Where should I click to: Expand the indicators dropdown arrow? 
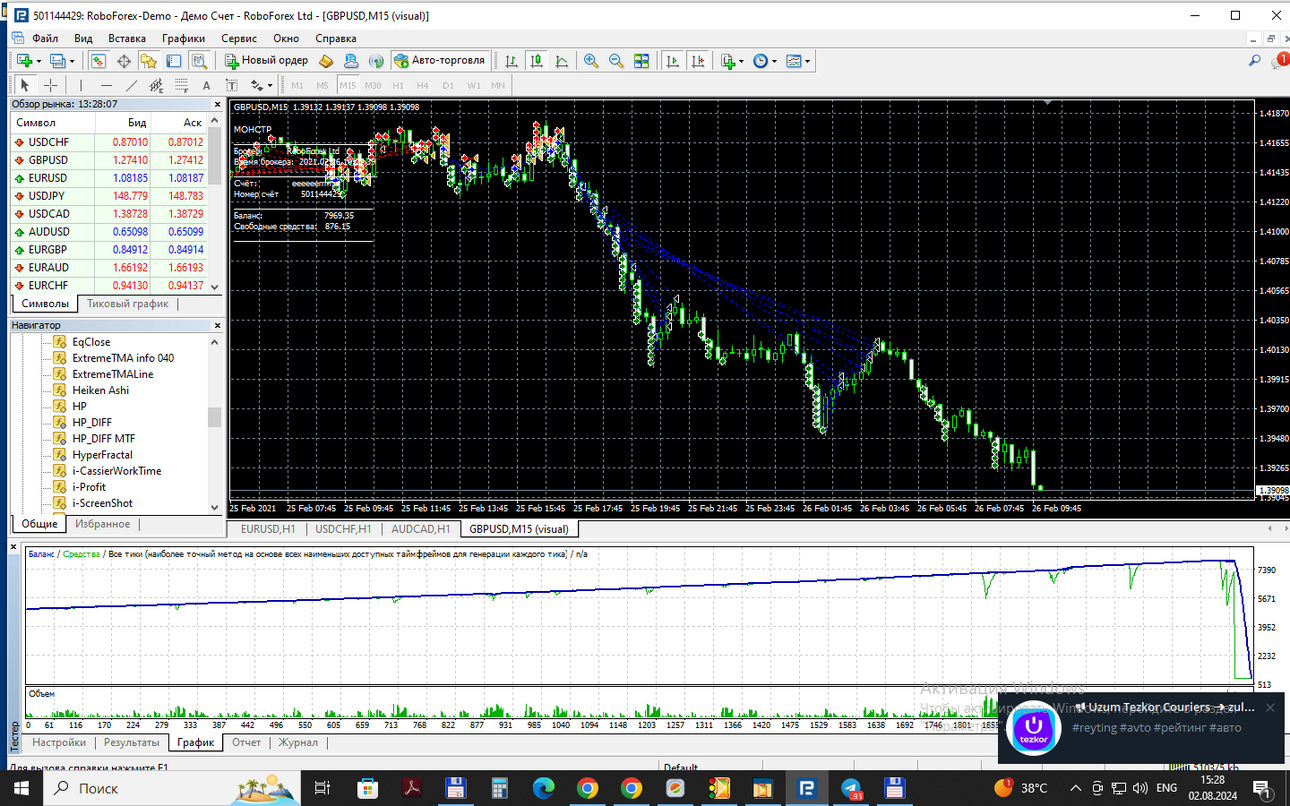[743, 61]
